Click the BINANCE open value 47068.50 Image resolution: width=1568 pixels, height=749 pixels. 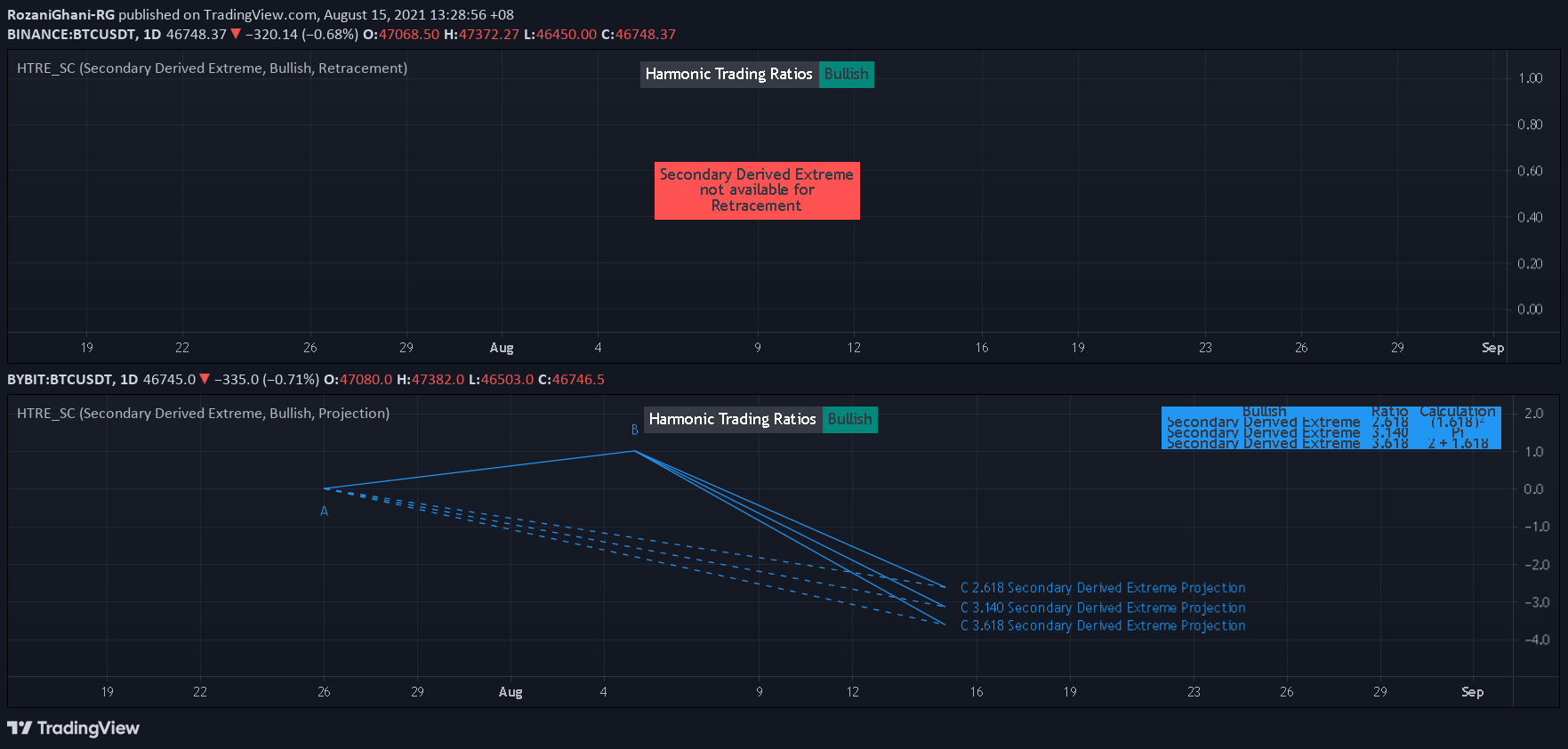coord(409,35)
